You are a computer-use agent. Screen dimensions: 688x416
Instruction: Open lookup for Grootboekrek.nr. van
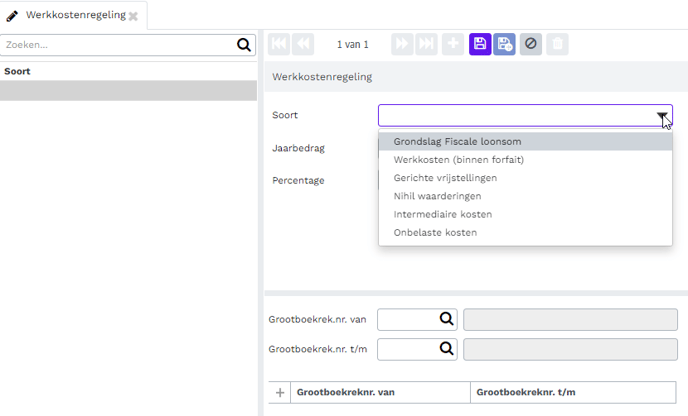pyautogui.click(x=446, y=319)
